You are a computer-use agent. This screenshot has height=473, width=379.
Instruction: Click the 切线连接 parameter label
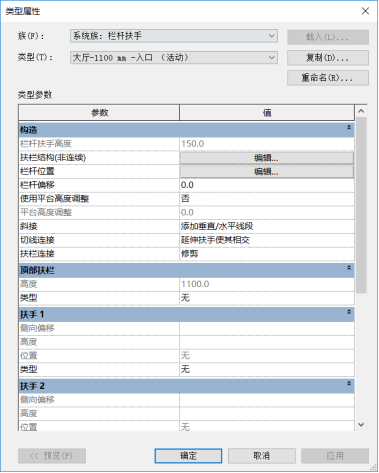(37, 240)
